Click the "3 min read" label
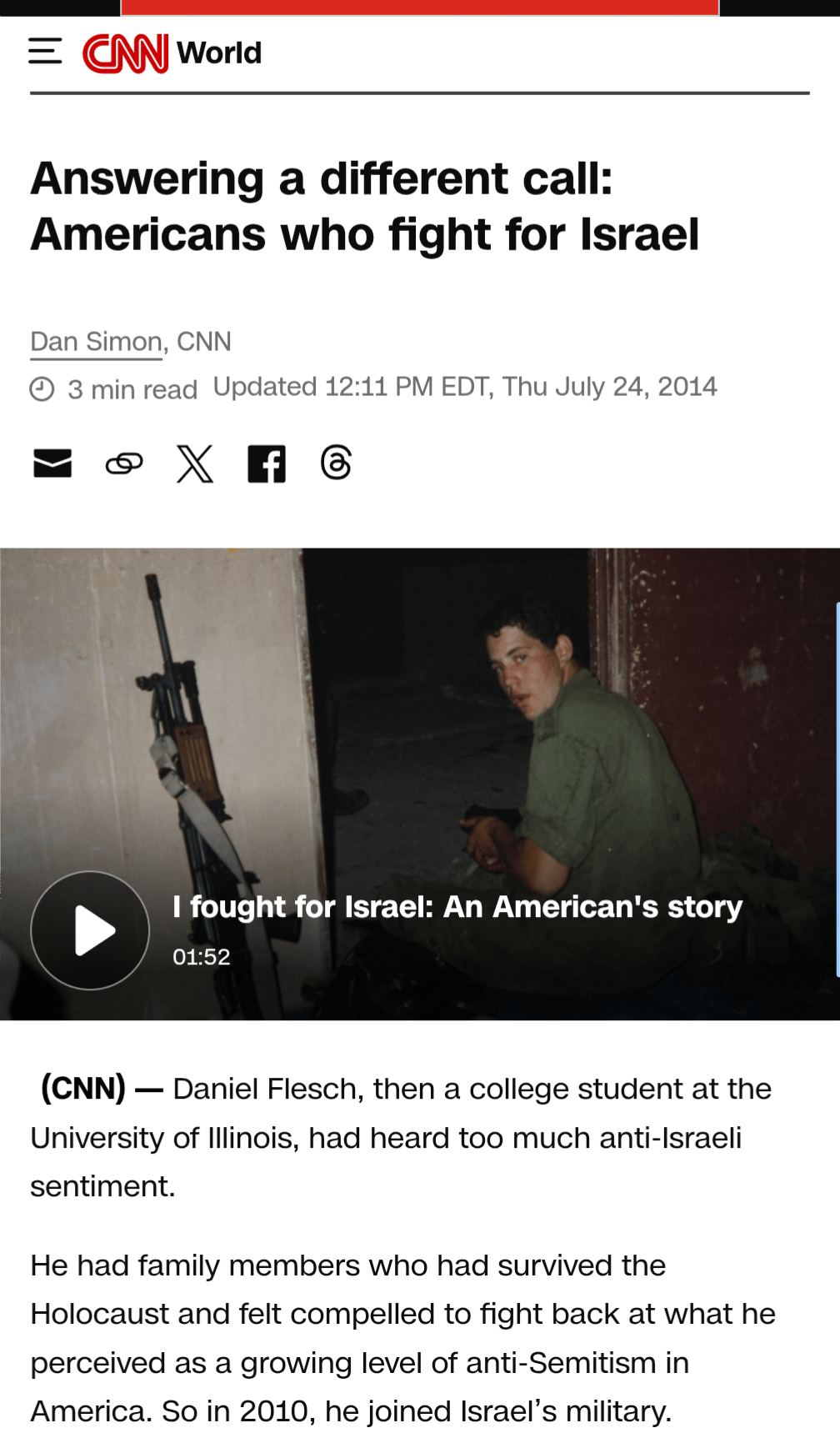The width and height of the screenshot is (840, 1448). click(132, 389)
